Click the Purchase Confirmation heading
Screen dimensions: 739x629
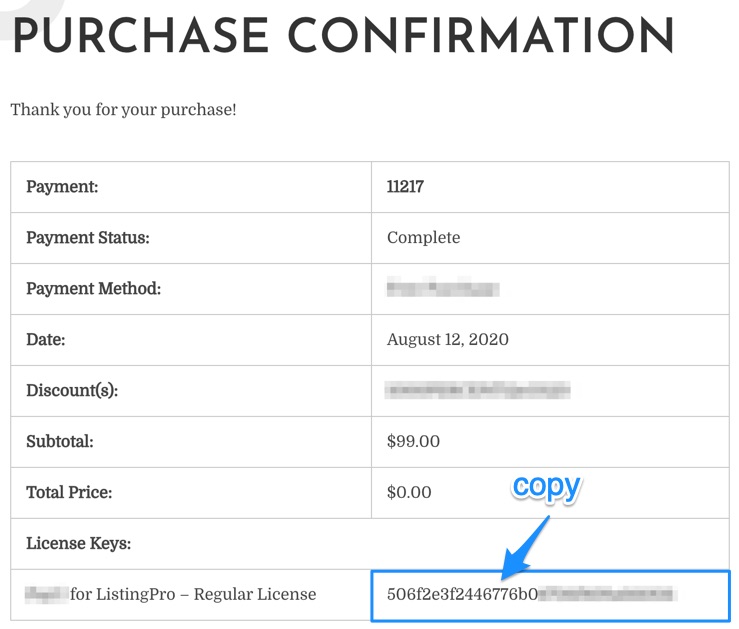[x=343, y=36]
